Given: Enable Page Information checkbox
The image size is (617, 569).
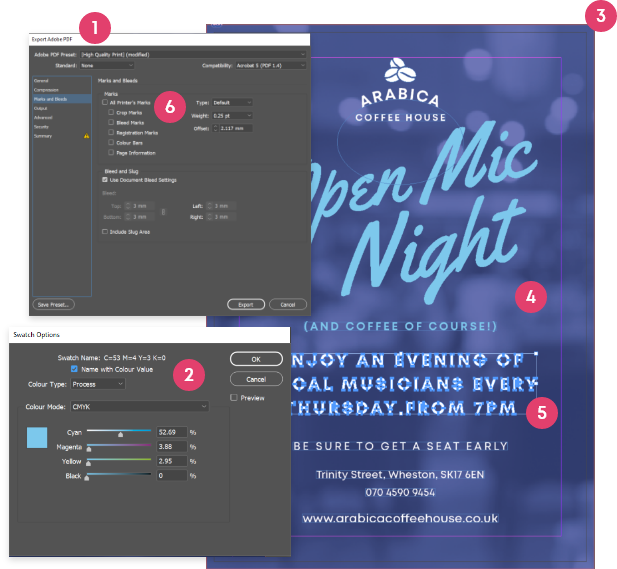Looking at the screenshot, I should pyautogui.click(x=111, y=153).
